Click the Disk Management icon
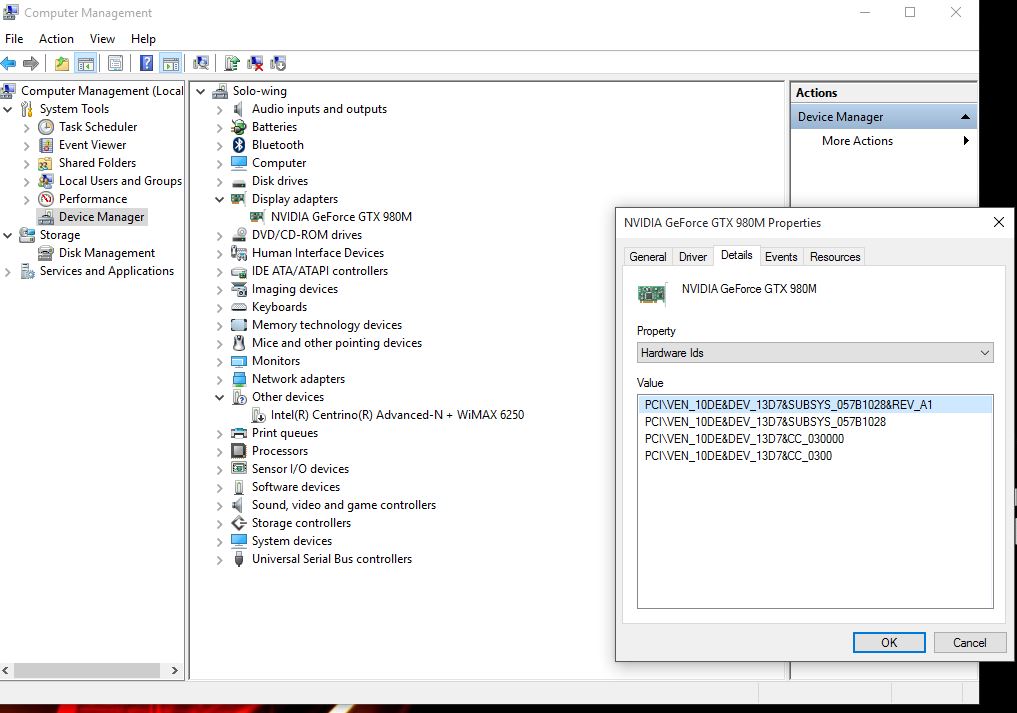1017x713 pixels. pyautogui.click(x=45, y=253)
